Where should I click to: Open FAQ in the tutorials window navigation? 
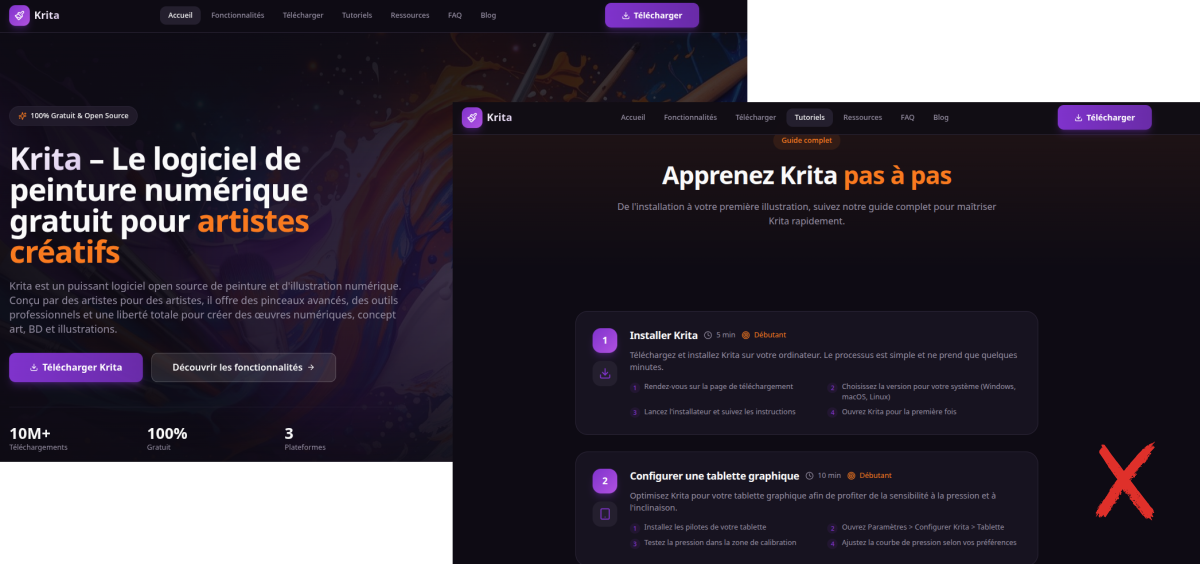coord(907,117)
